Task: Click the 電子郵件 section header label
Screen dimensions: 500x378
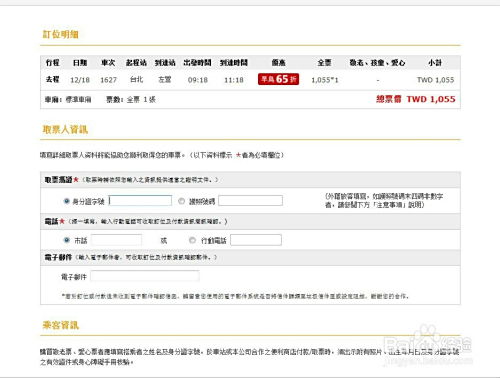Action: click(x=58, y=257)
